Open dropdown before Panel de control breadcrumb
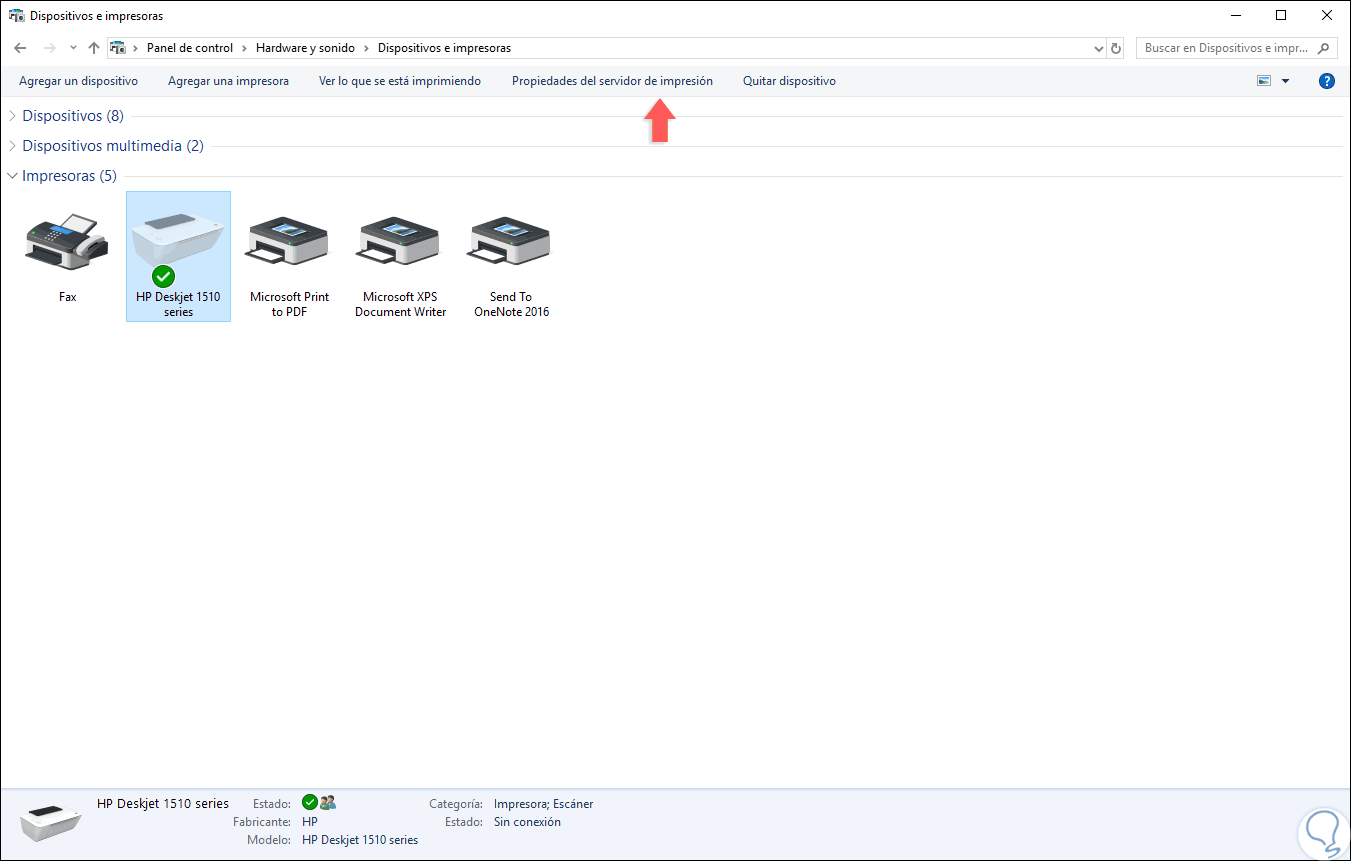1351x861 pixels. coord(136,48)
